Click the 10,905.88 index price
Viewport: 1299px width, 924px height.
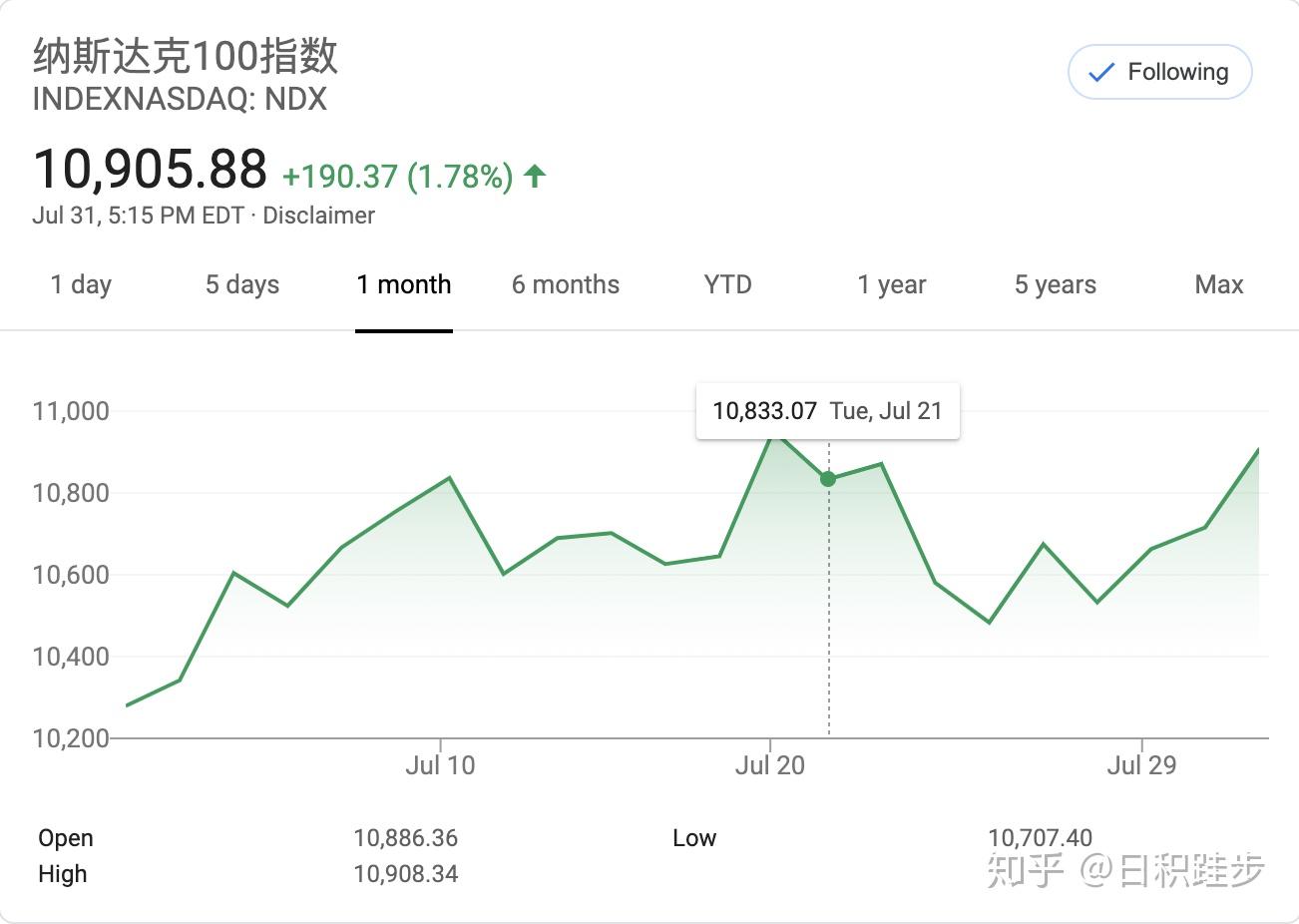coord(150,169)
